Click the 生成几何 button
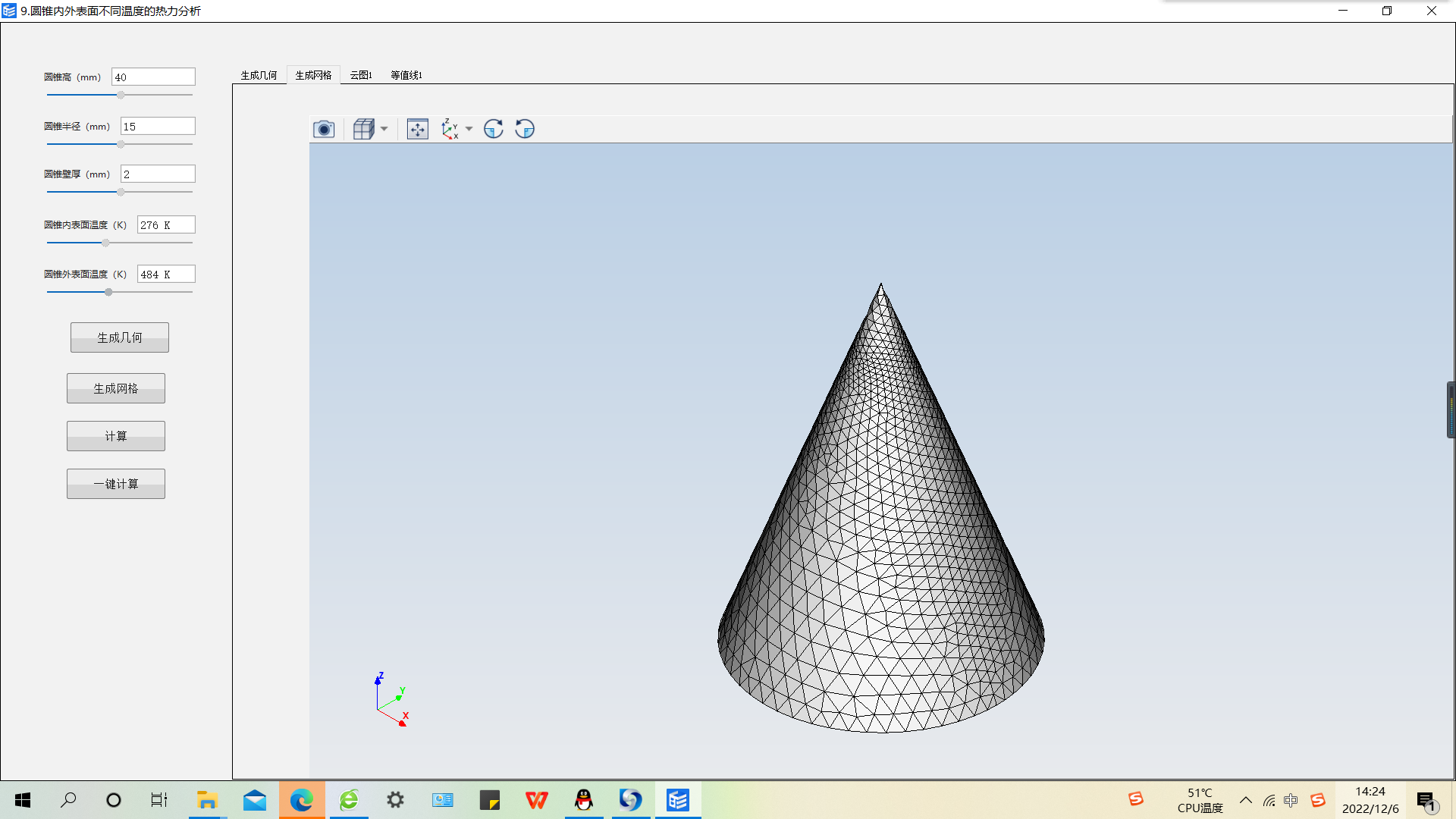1456x819 pixels. click(120, 337)
